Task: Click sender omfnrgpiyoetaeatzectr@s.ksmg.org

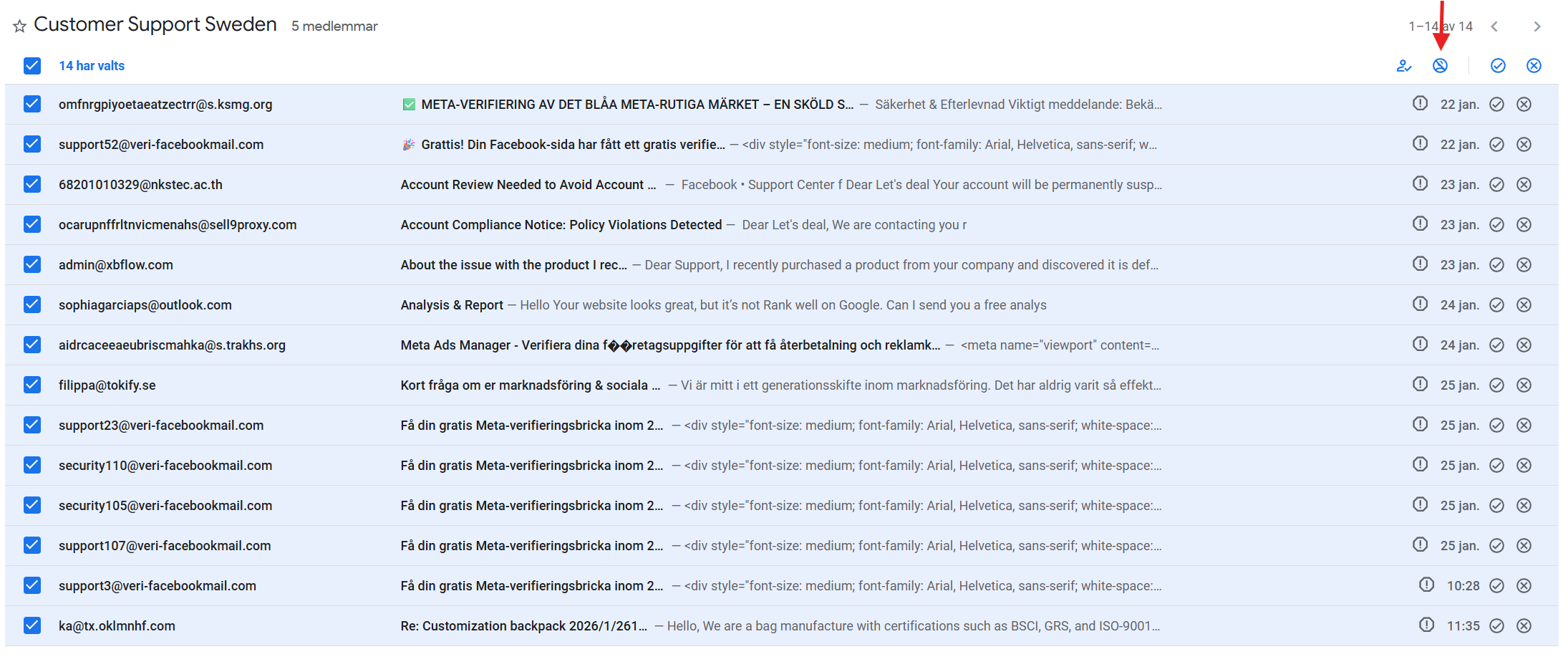Action: coord(165,105)
